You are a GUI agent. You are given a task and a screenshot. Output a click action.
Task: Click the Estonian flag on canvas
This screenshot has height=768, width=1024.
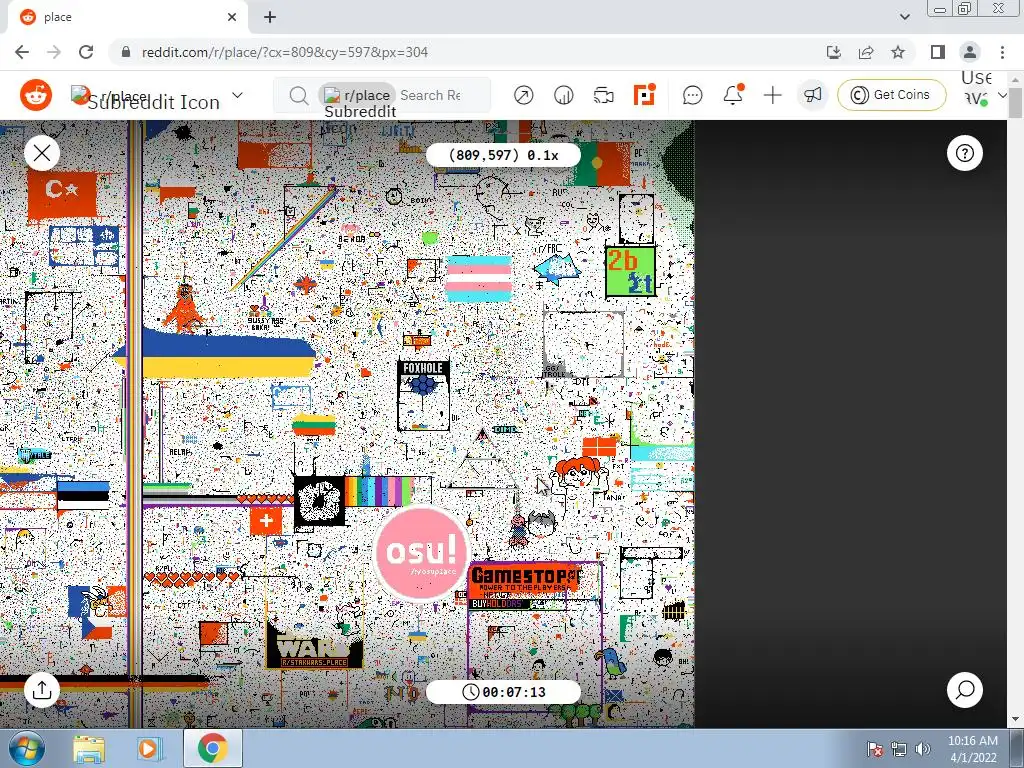pos(83,496)
